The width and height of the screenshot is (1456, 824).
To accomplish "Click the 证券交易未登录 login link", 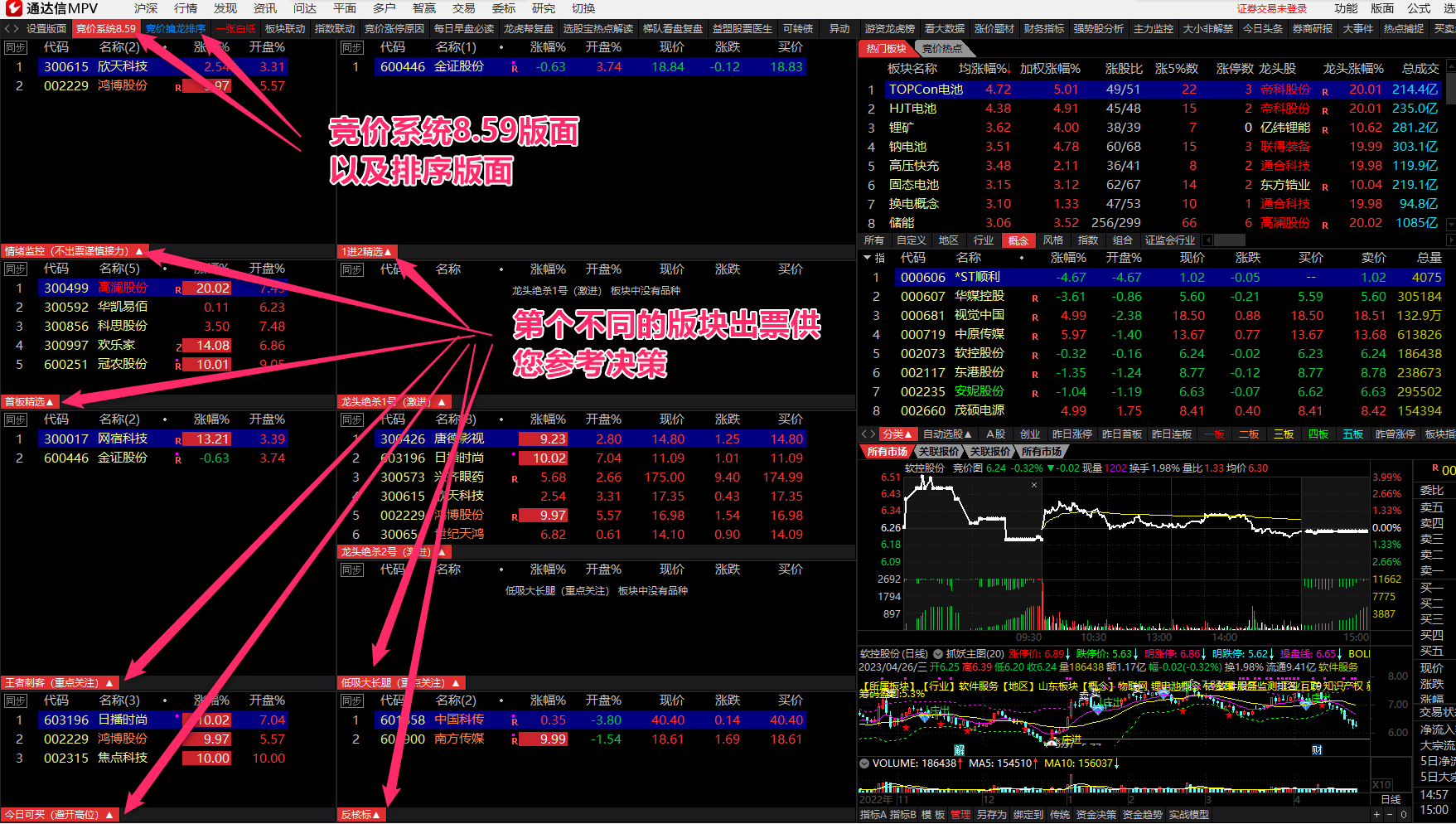I will click(1272, 8).
